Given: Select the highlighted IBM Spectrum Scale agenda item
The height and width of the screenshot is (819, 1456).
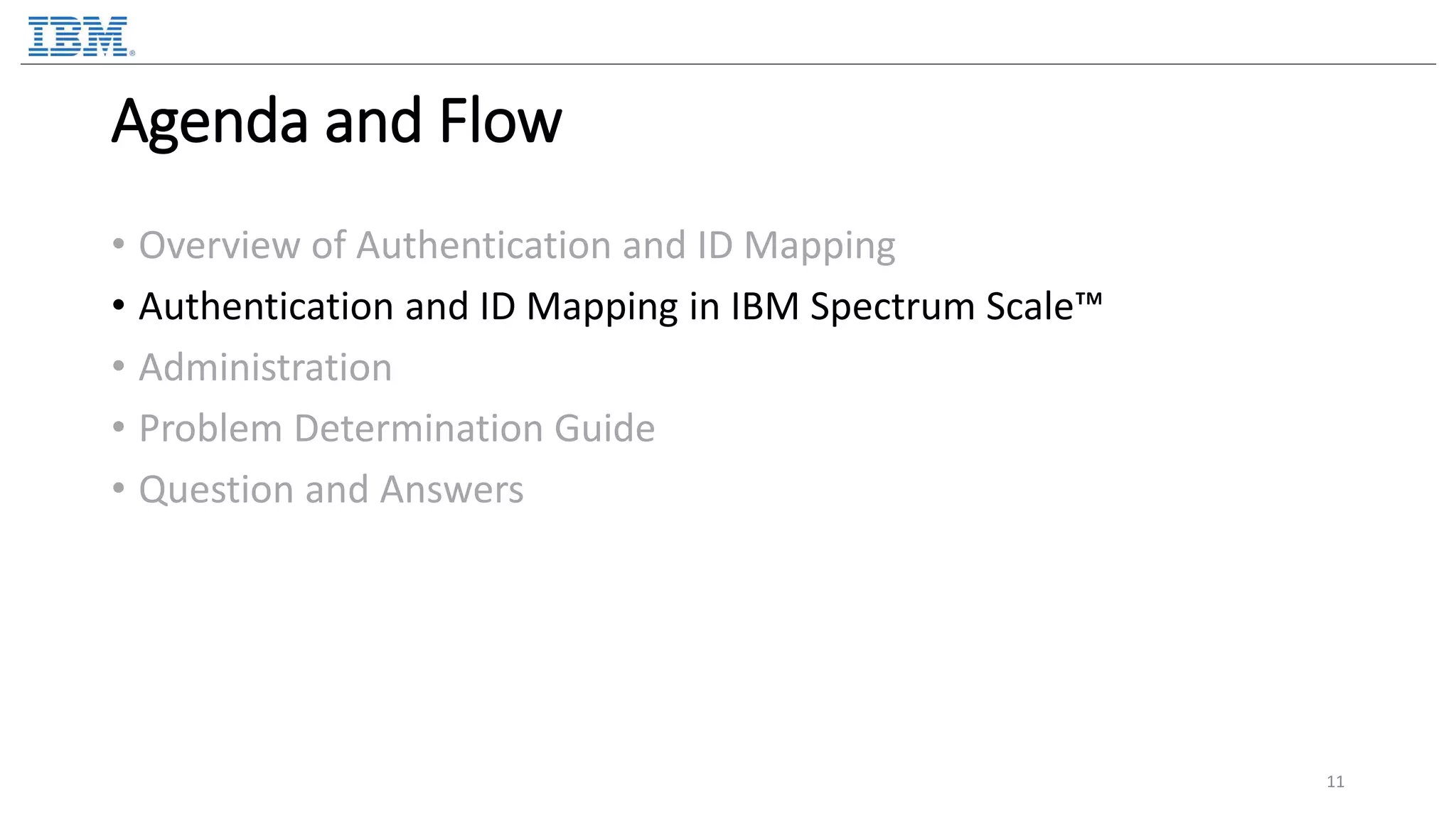Looking at the screenshot, I should pos(620,306).
